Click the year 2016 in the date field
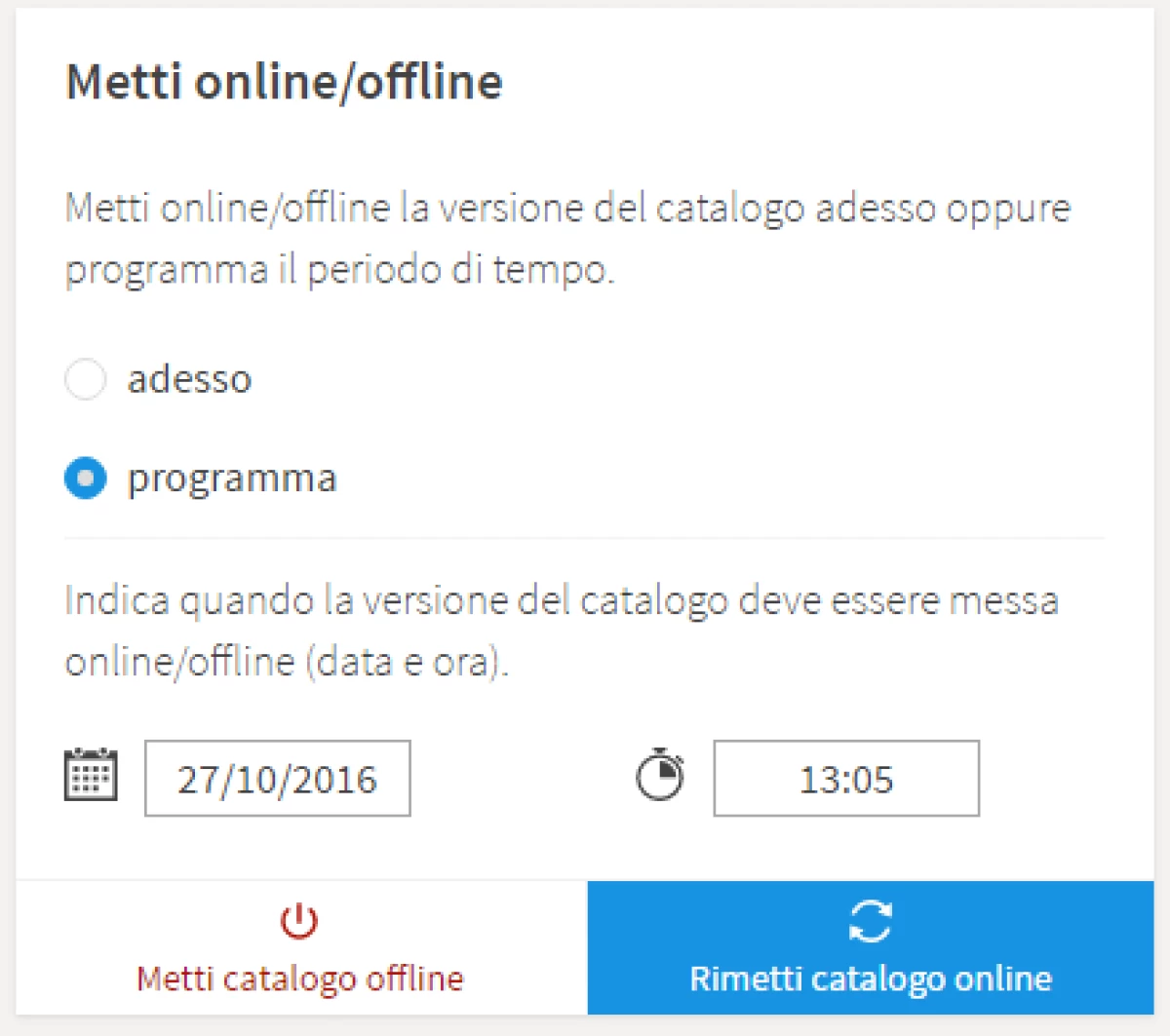This screenshot has width=1170, height=1036. point(337,780)
